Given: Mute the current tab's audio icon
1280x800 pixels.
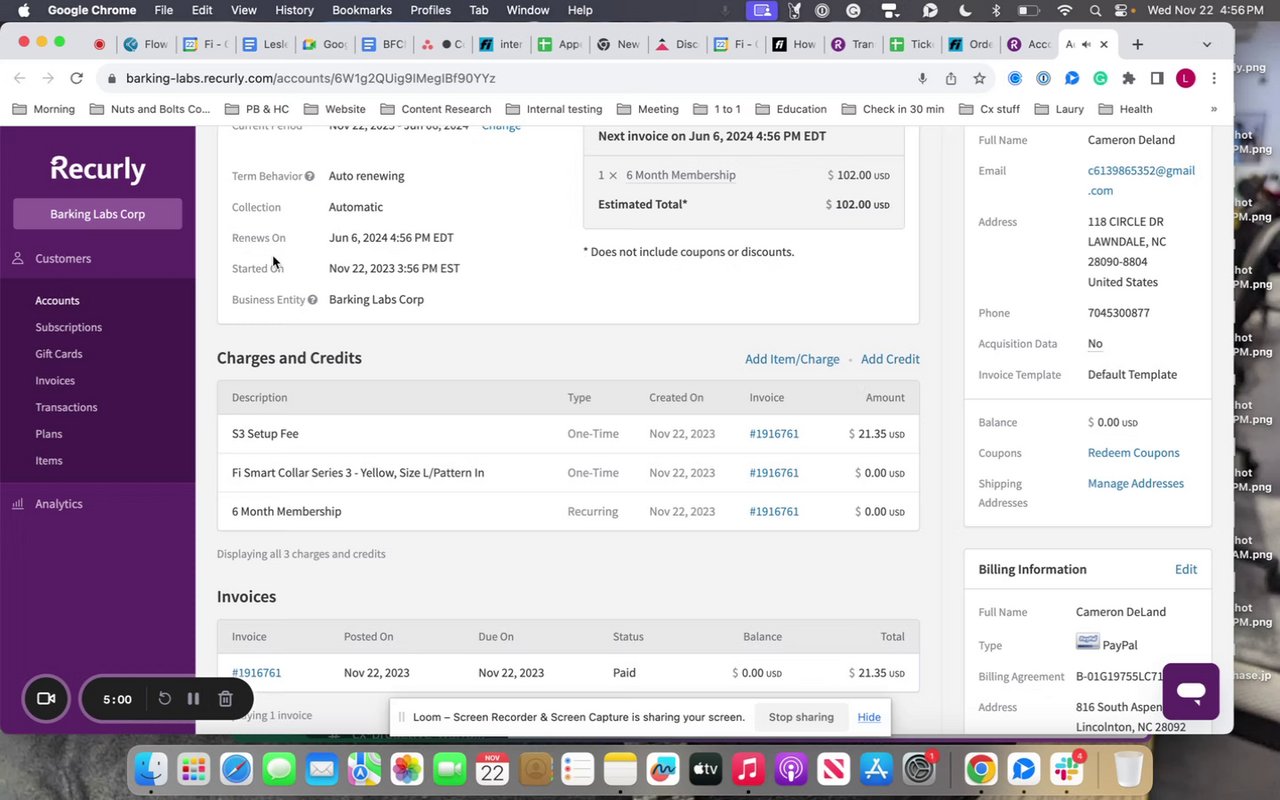Looking at the screenshot, I should coord(1086,44).
